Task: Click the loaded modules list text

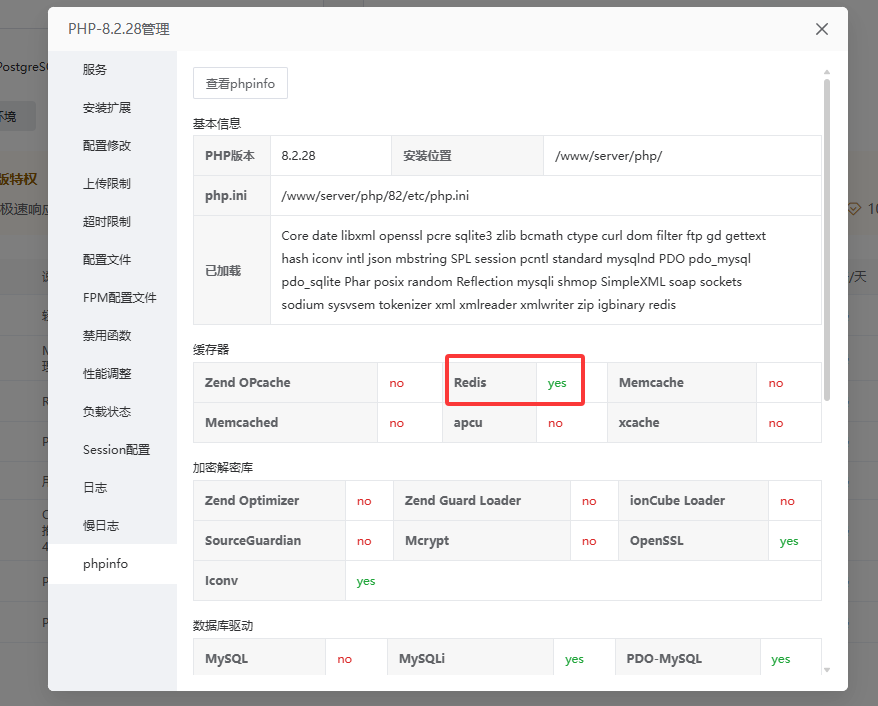Action: (524, 270)
